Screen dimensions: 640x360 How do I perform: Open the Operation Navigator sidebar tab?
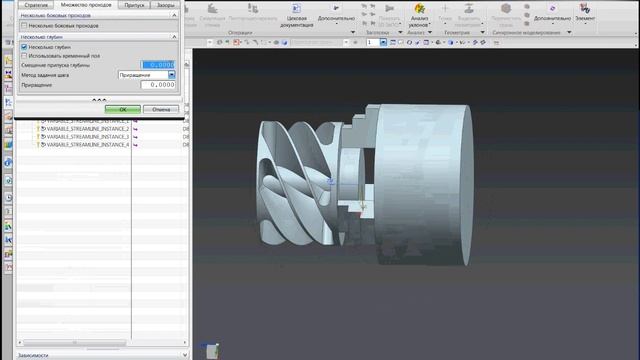tap(8, 102)
